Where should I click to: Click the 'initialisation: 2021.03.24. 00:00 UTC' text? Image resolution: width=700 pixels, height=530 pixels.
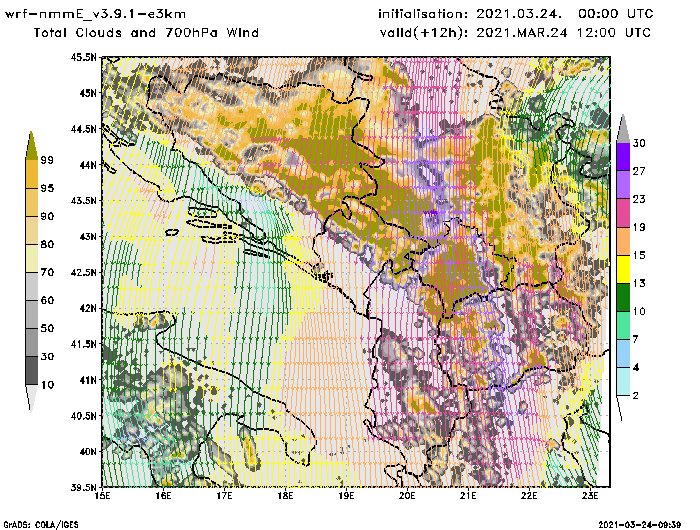516,14
